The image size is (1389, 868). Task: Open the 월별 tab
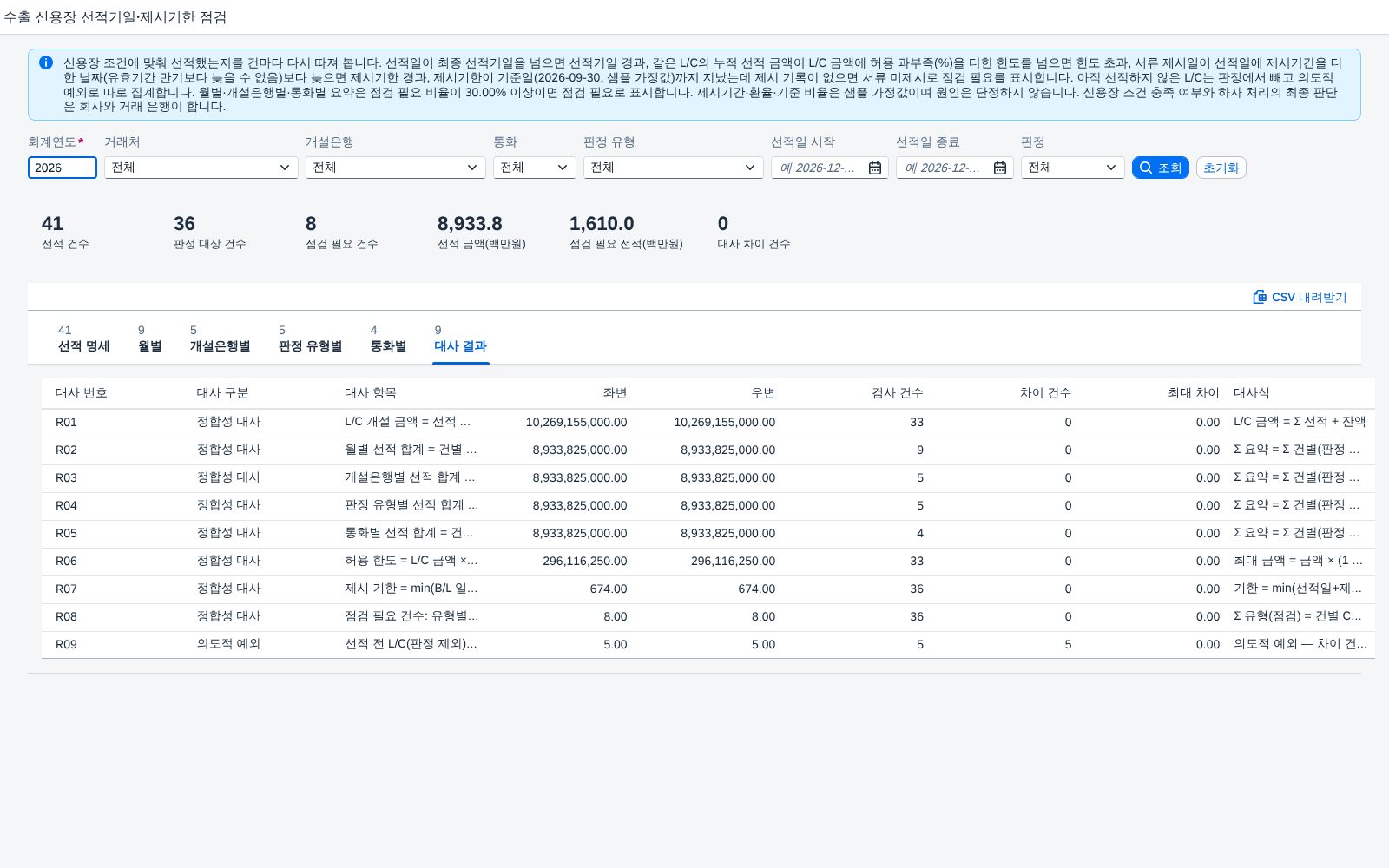pyautogui.click(x=150, y=339)
